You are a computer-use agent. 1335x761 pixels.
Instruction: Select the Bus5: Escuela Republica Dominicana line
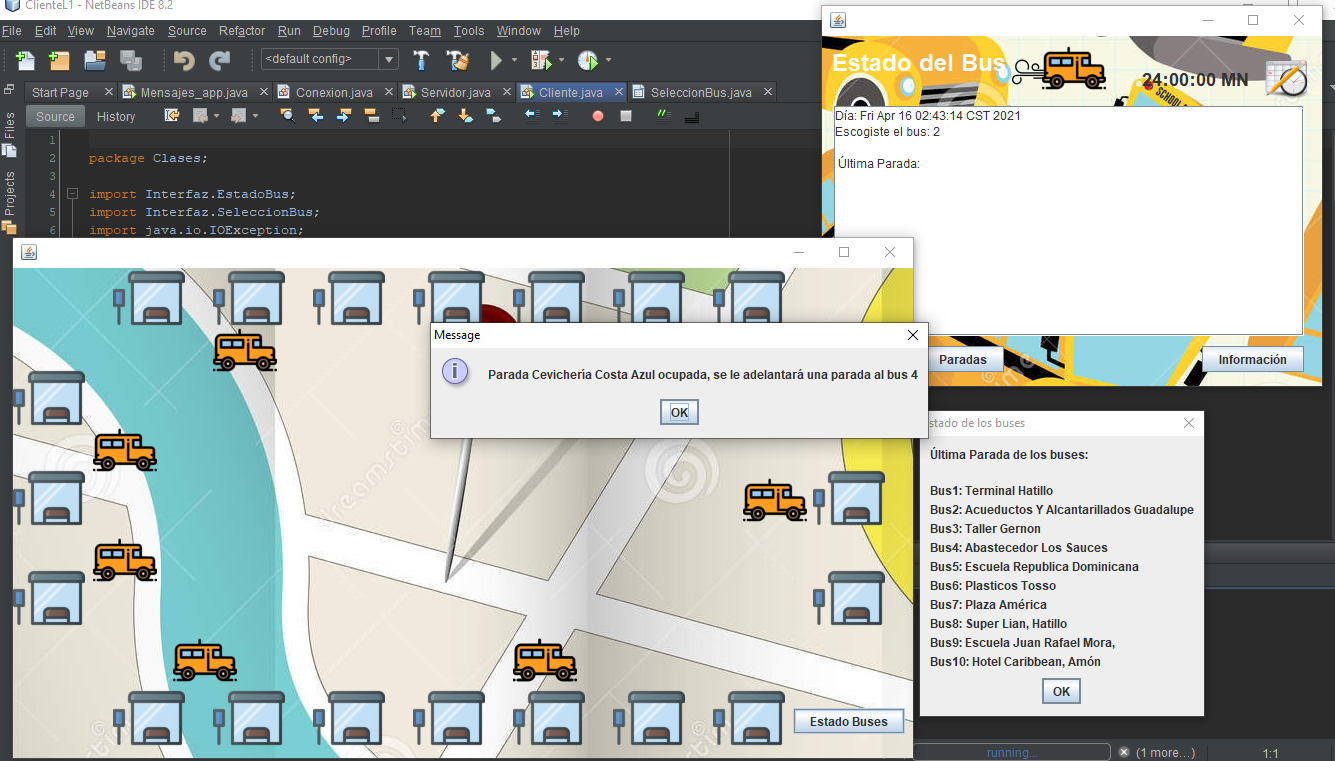tap(1034, 566)
